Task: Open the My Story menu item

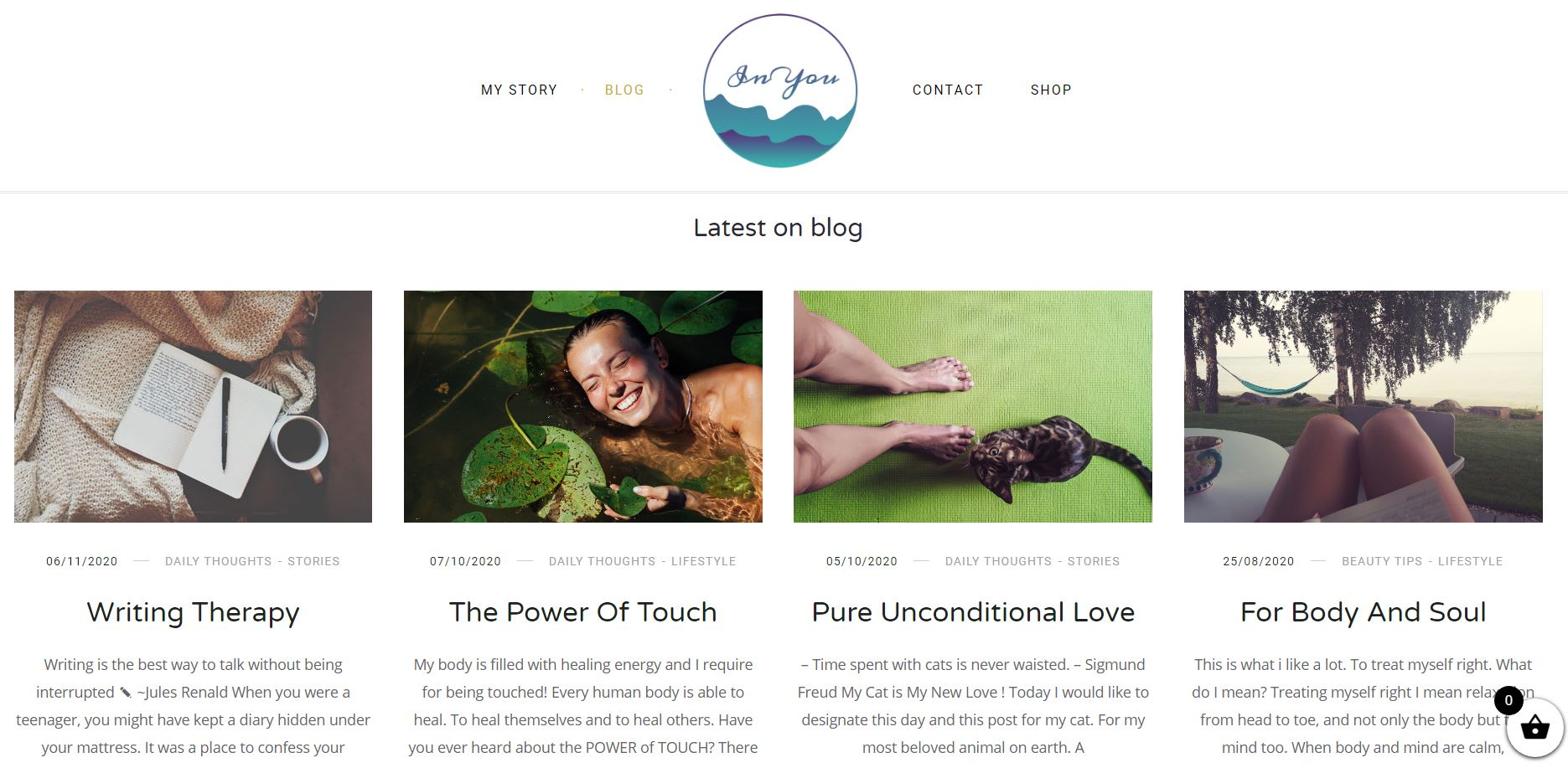Action: pos(519,90)
